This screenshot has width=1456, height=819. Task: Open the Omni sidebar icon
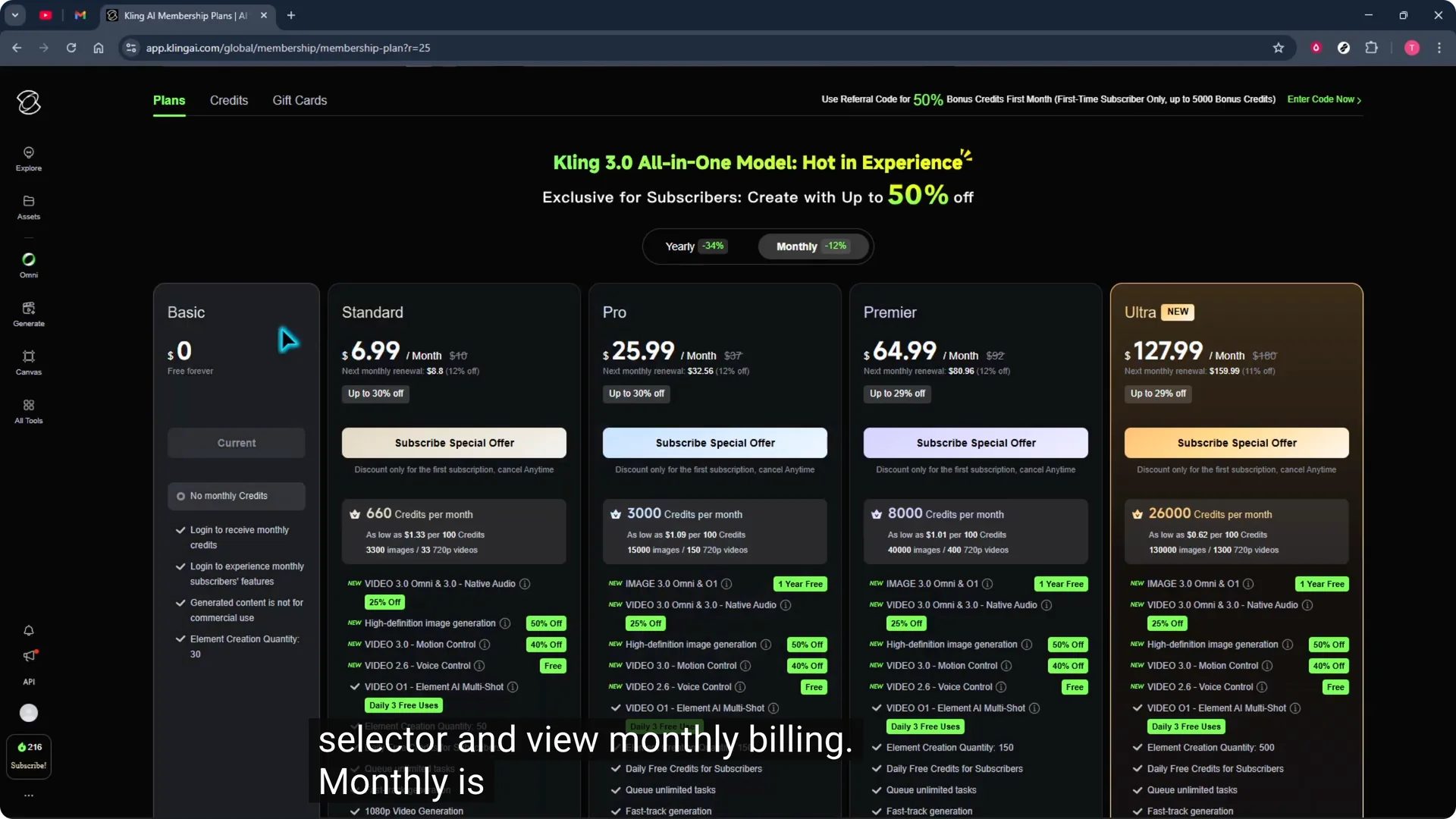coord(29,266)
